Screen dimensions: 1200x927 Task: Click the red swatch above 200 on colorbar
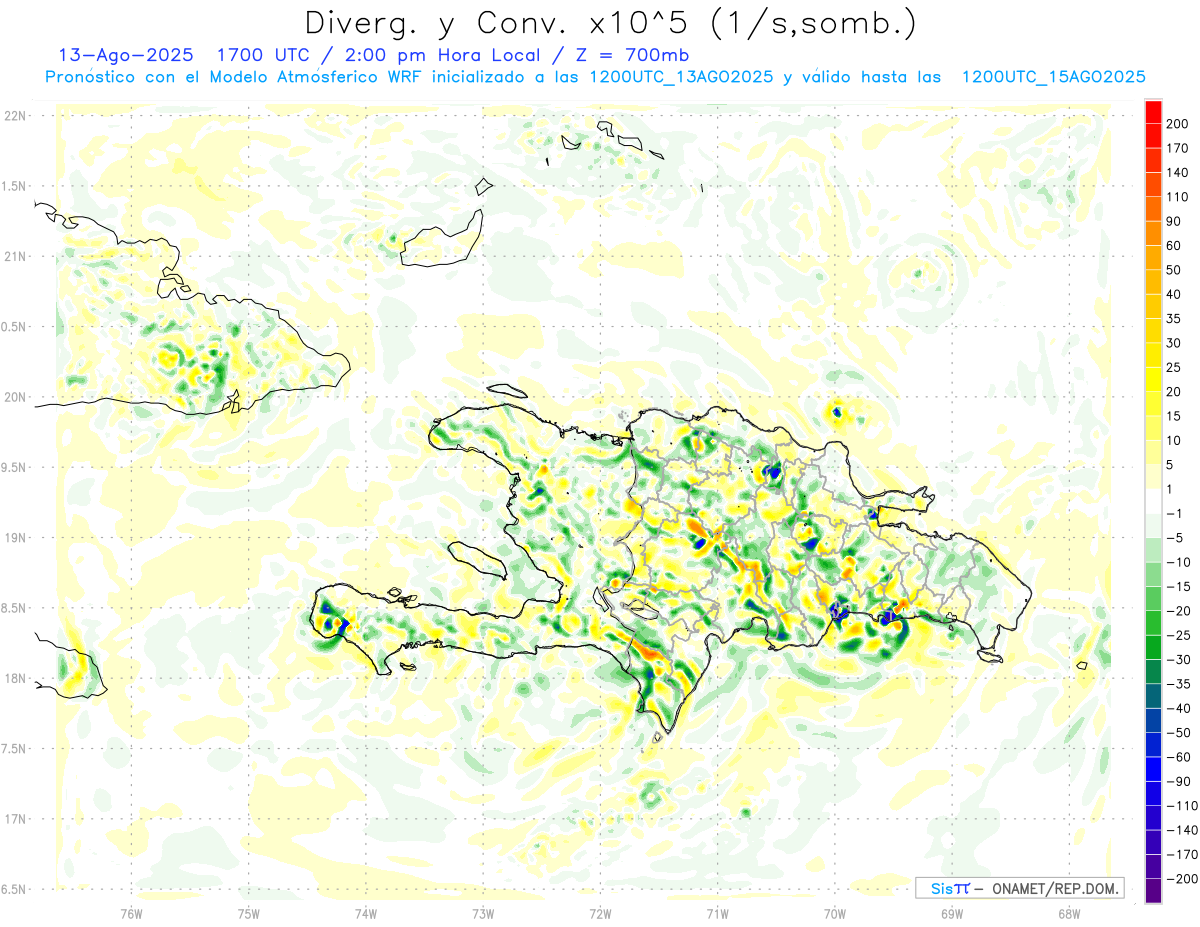(x=1153, y=112)
